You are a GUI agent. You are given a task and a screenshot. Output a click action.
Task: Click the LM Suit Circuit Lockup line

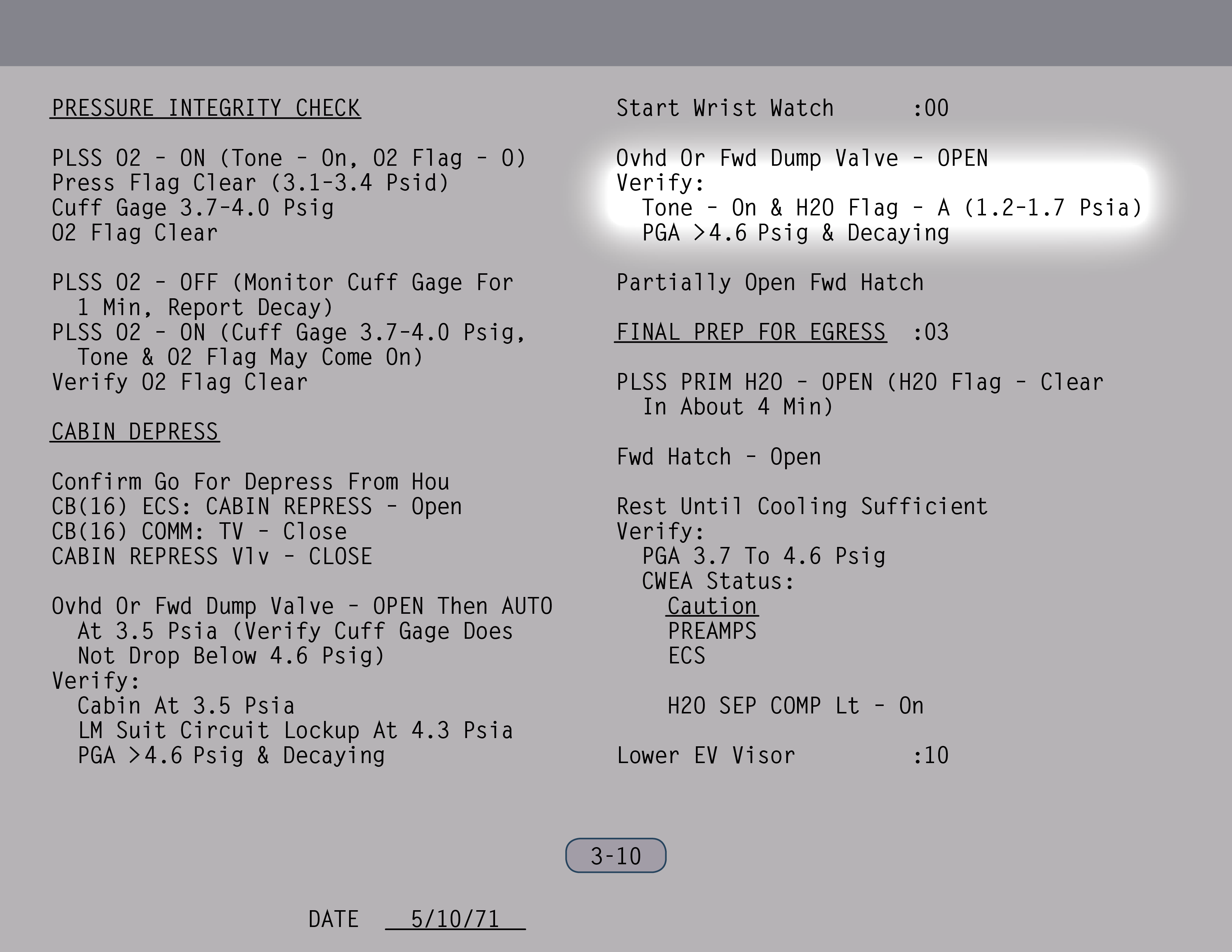(295, 731)
